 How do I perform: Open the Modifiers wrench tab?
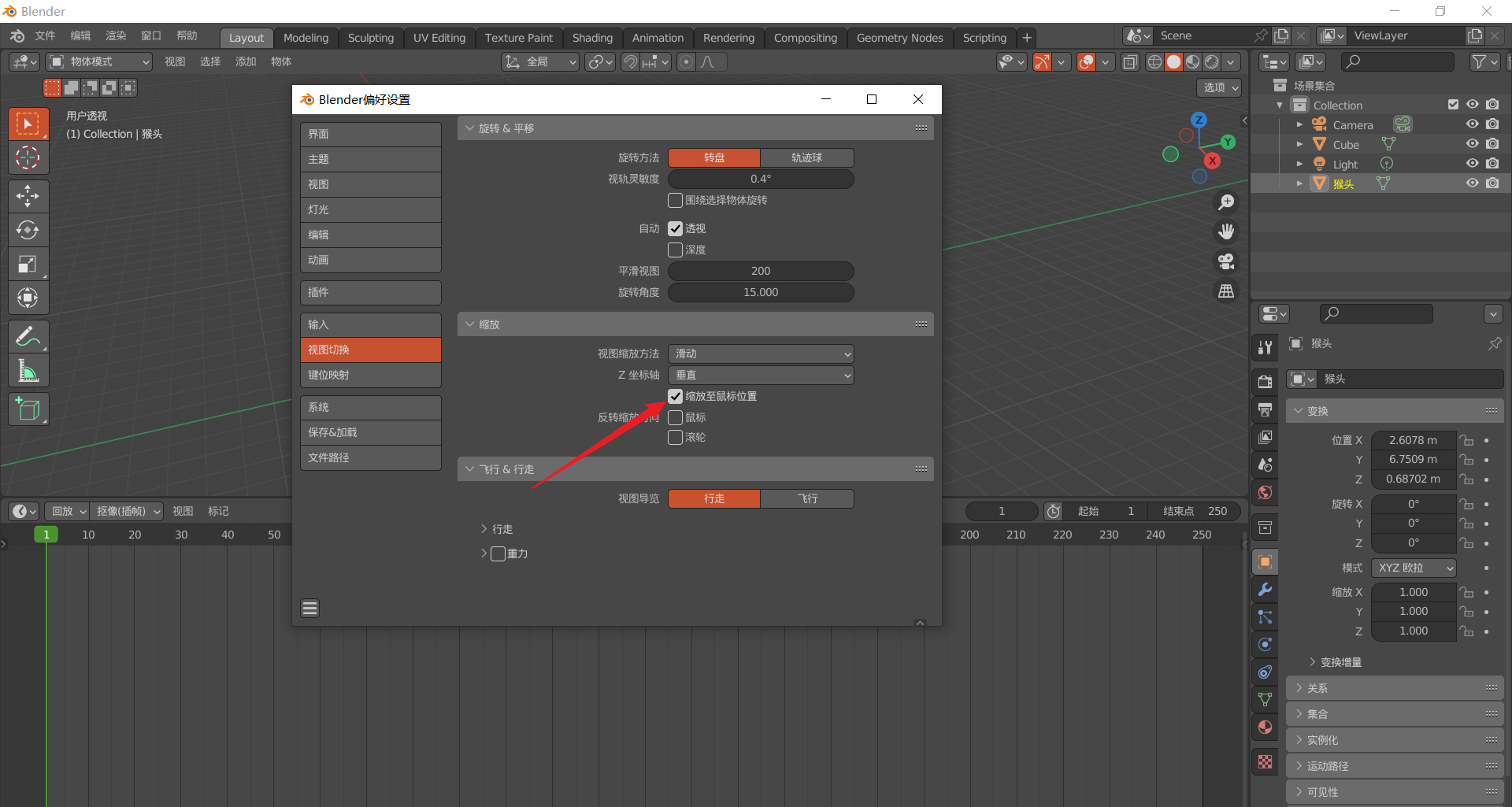pos(1266,589)
